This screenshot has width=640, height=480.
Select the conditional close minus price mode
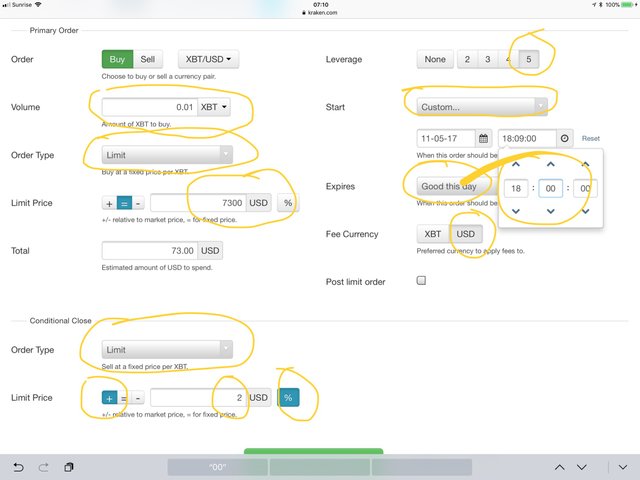(138, 398)
